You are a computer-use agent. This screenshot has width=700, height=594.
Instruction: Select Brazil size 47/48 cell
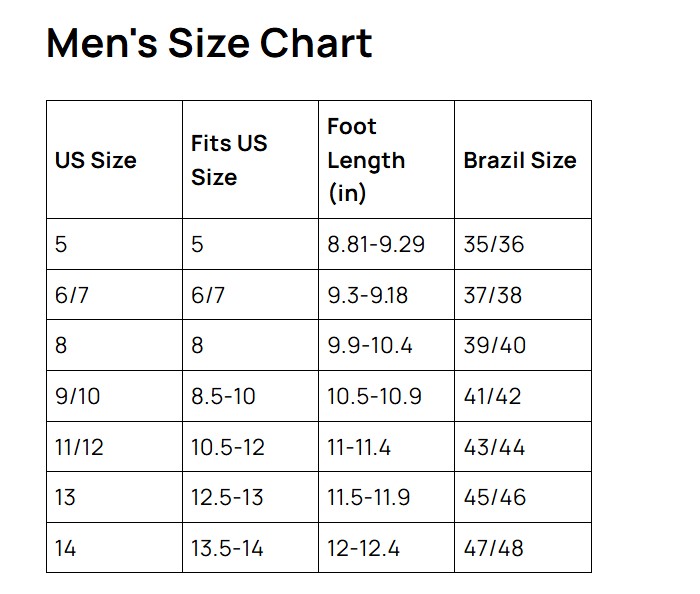pos(494,548)
